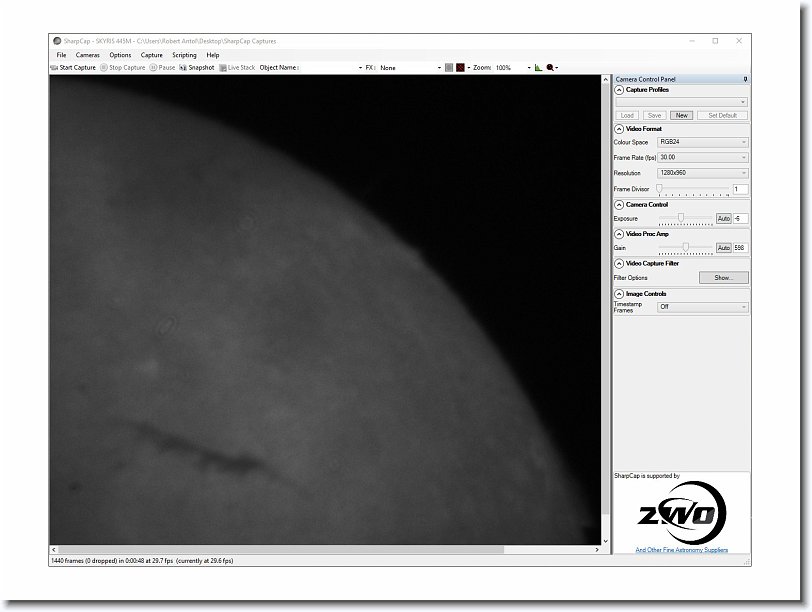Open the reticule options dropdown arrow
The height and width of the screenshot is (612, 812).
pyautogui.click(x=469, y=68)
